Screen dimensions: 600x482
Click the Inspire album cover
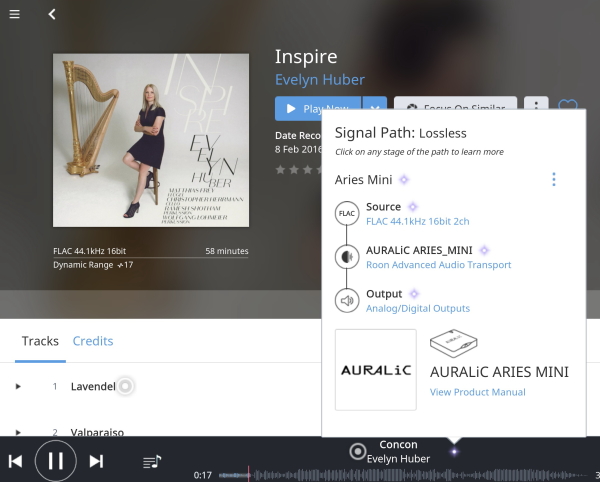pyautogui.click(x=151, y=140)
